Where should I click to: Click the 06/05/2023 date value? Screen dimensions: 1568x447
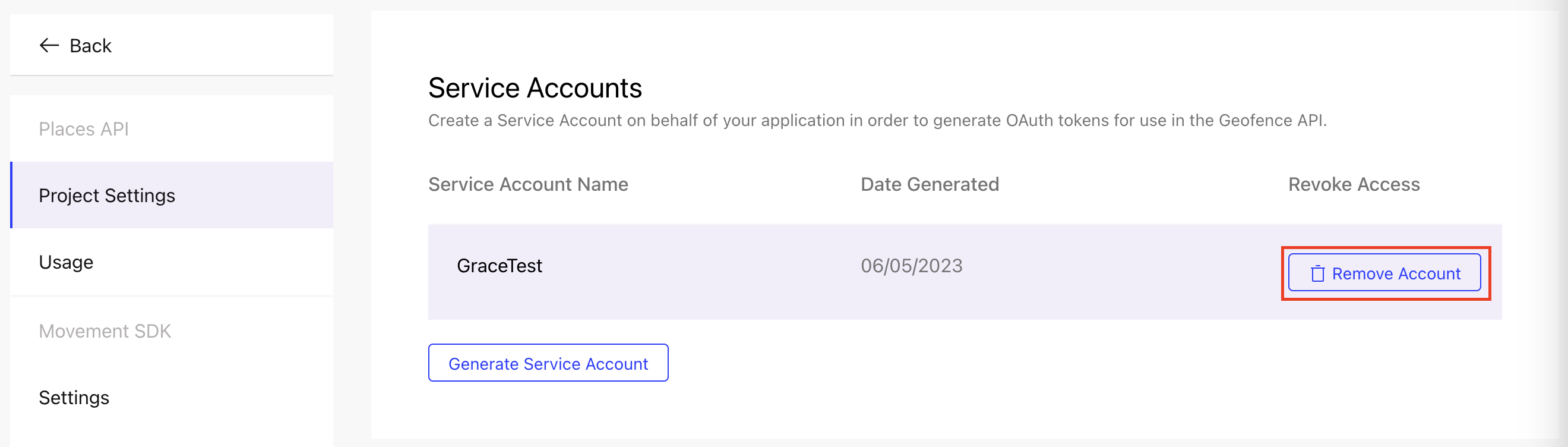click(x=911, y=266)
